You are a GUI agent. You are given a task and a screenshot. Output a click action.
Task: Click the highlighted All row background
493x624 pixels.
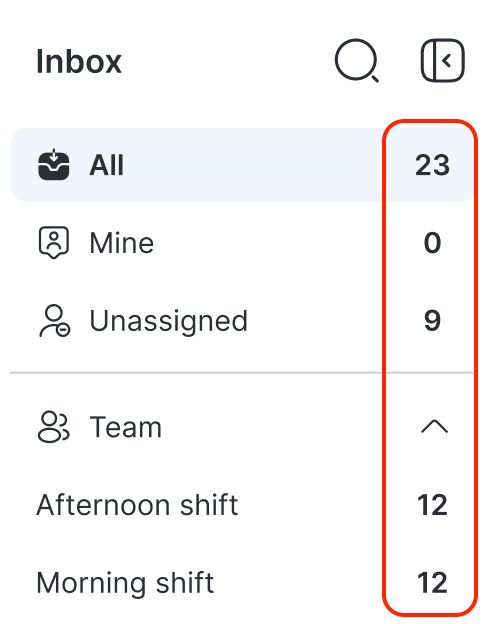243,165
